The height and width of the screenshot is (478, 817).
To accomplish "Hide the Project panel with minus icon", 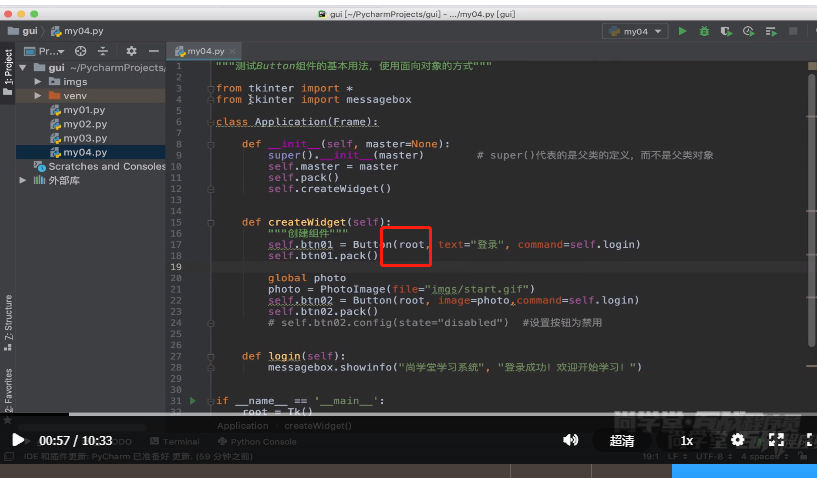I will tap(153, 51).
